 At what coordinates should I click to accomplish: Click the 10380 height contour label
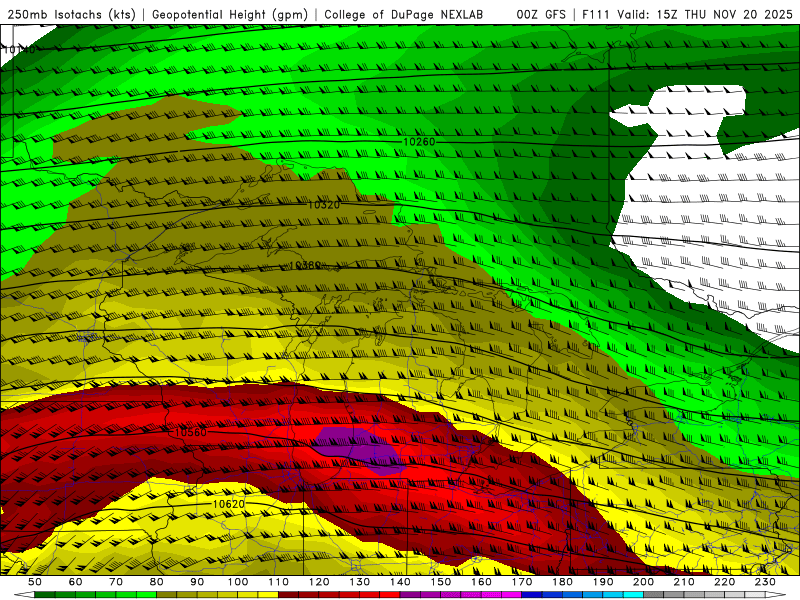coord(305,265)
